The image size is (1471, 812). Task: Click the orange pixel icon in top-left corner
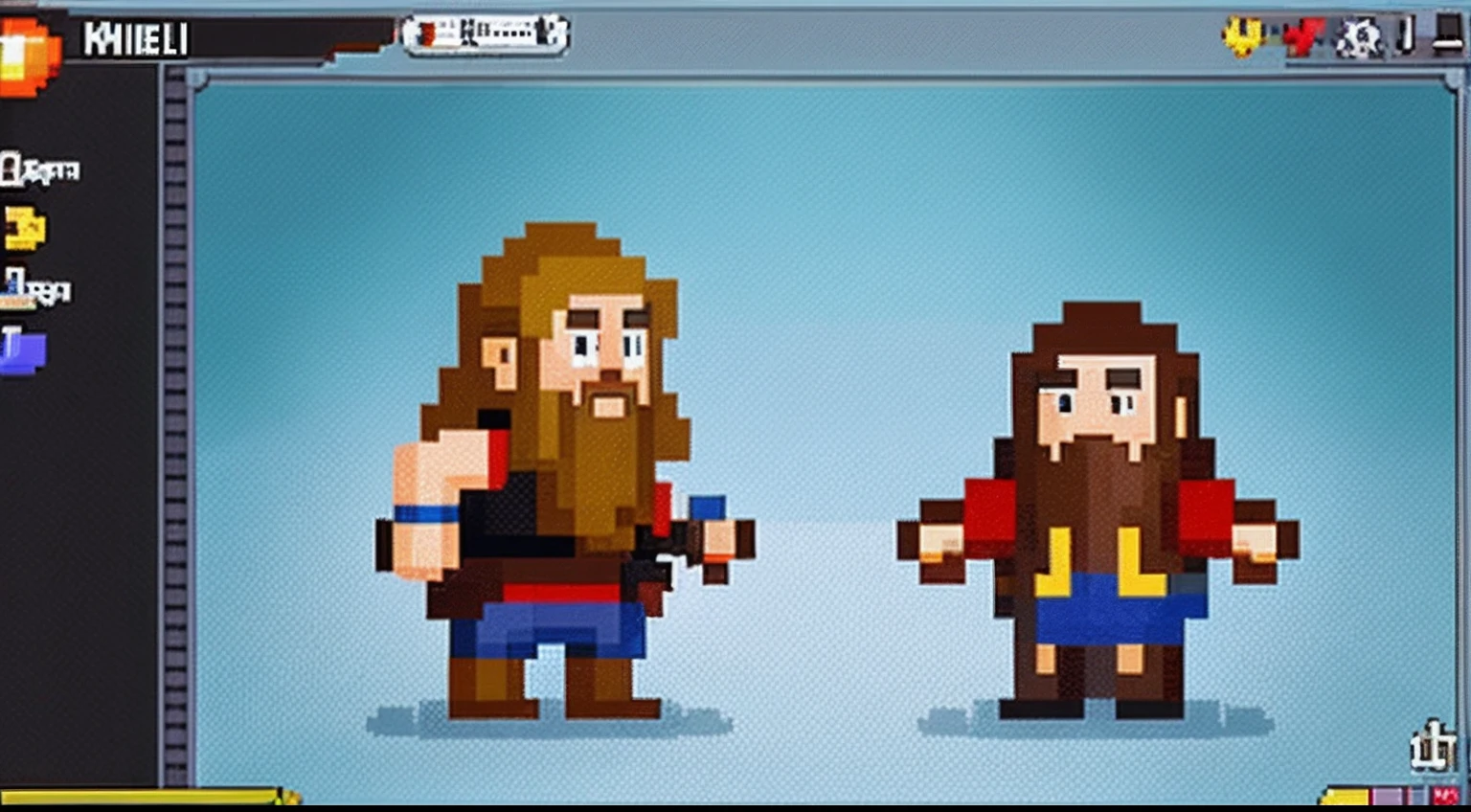(29, 56)
